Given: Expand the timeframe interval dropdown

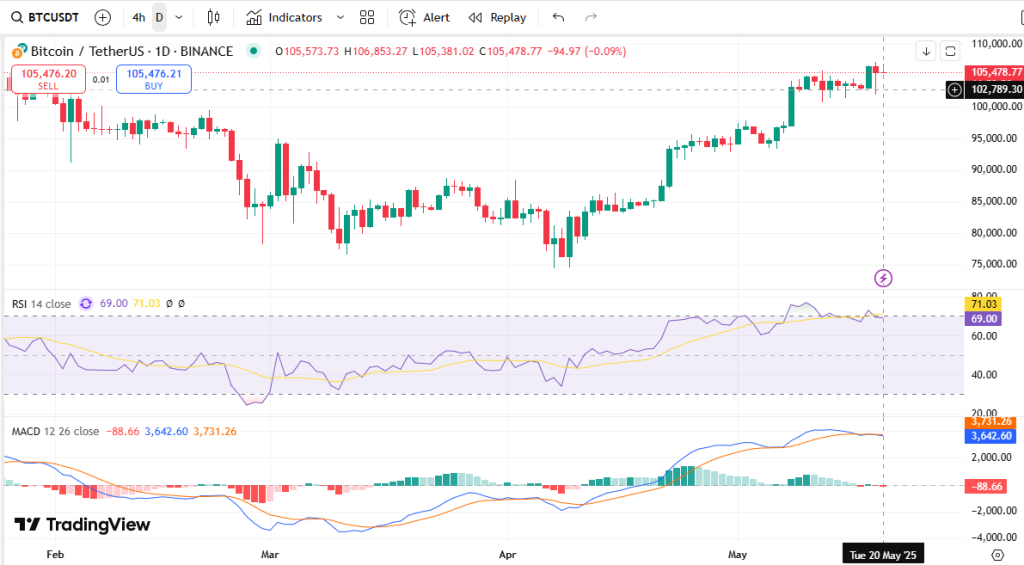Looking at the screenshot, I should (178, 17).
